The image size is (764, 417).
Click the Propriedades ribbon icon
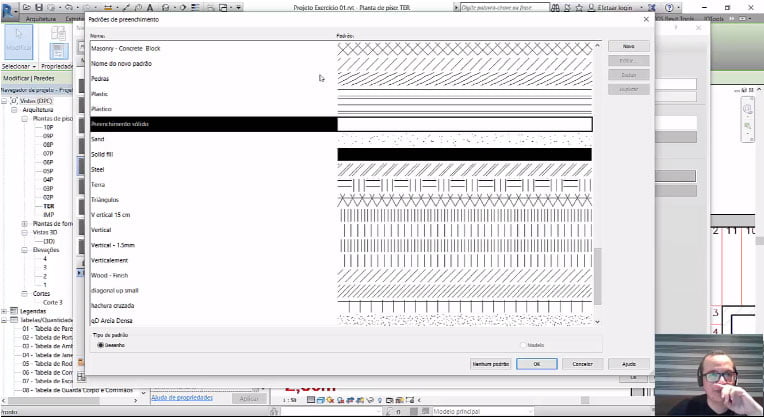(58, 51)
